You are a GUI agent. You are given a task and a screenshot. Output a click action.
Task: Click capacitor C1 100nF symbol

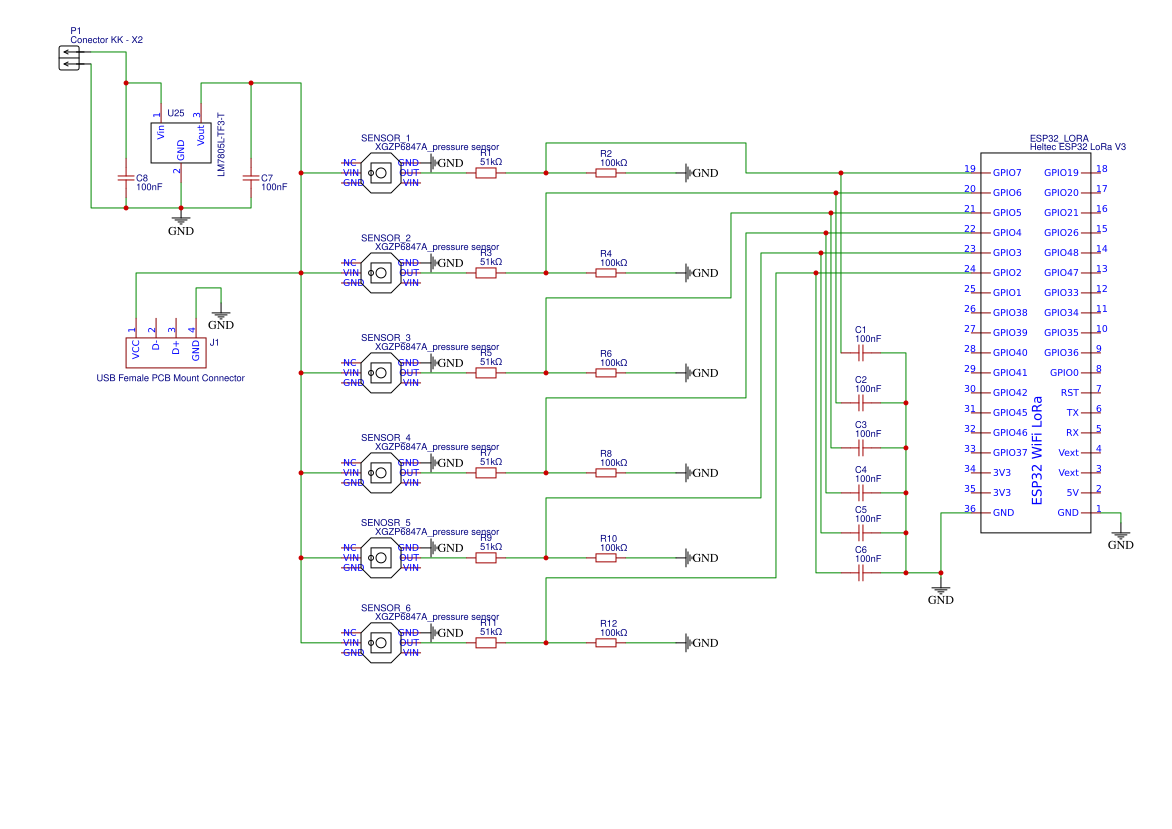[861, 353]
